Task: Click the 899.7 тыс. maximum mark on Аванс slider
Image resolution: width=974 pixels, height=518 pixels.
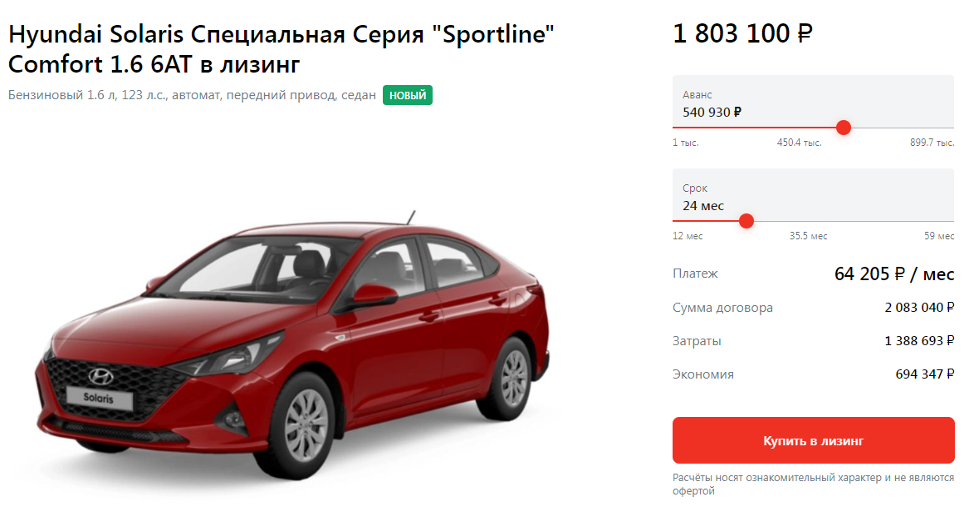Action: click(x=932, y=143)
